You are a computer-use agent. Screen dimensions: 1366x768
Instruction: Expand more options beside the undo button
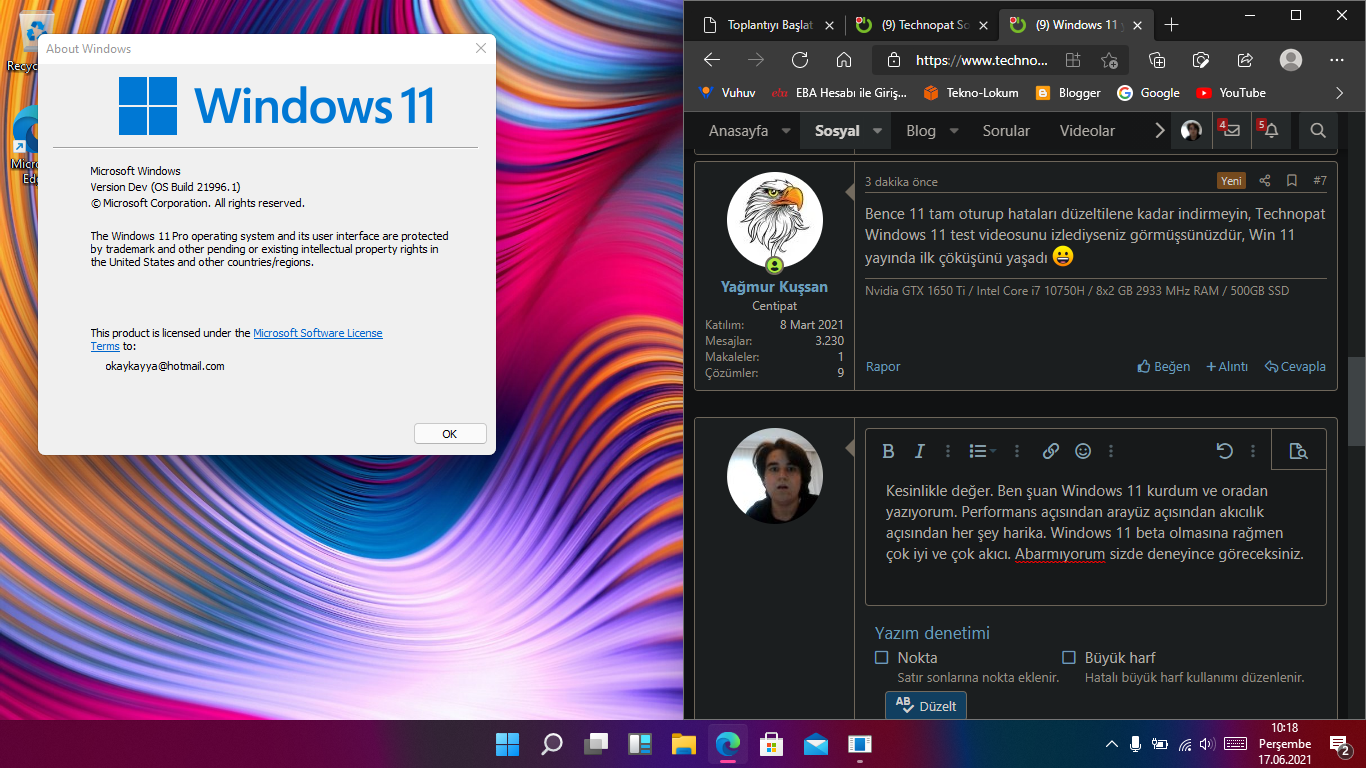tap(1253, 451)
